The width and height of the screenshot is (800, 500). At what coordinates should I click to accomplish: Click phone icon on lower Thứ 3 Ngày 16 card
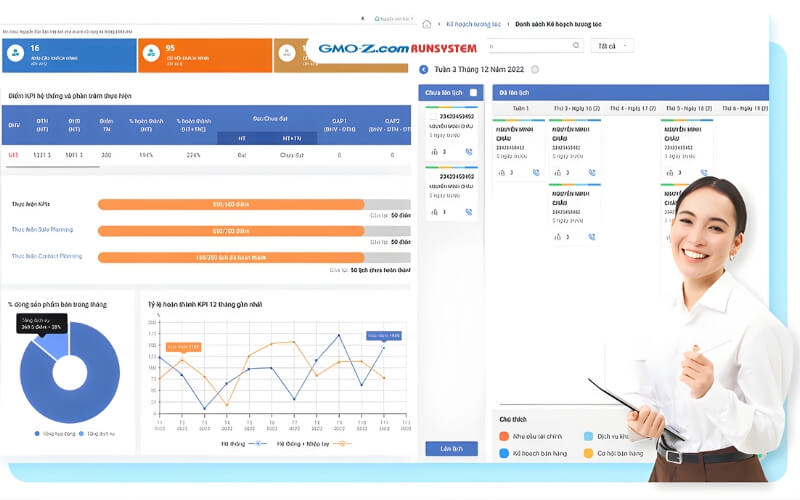[x=592, y=237]
